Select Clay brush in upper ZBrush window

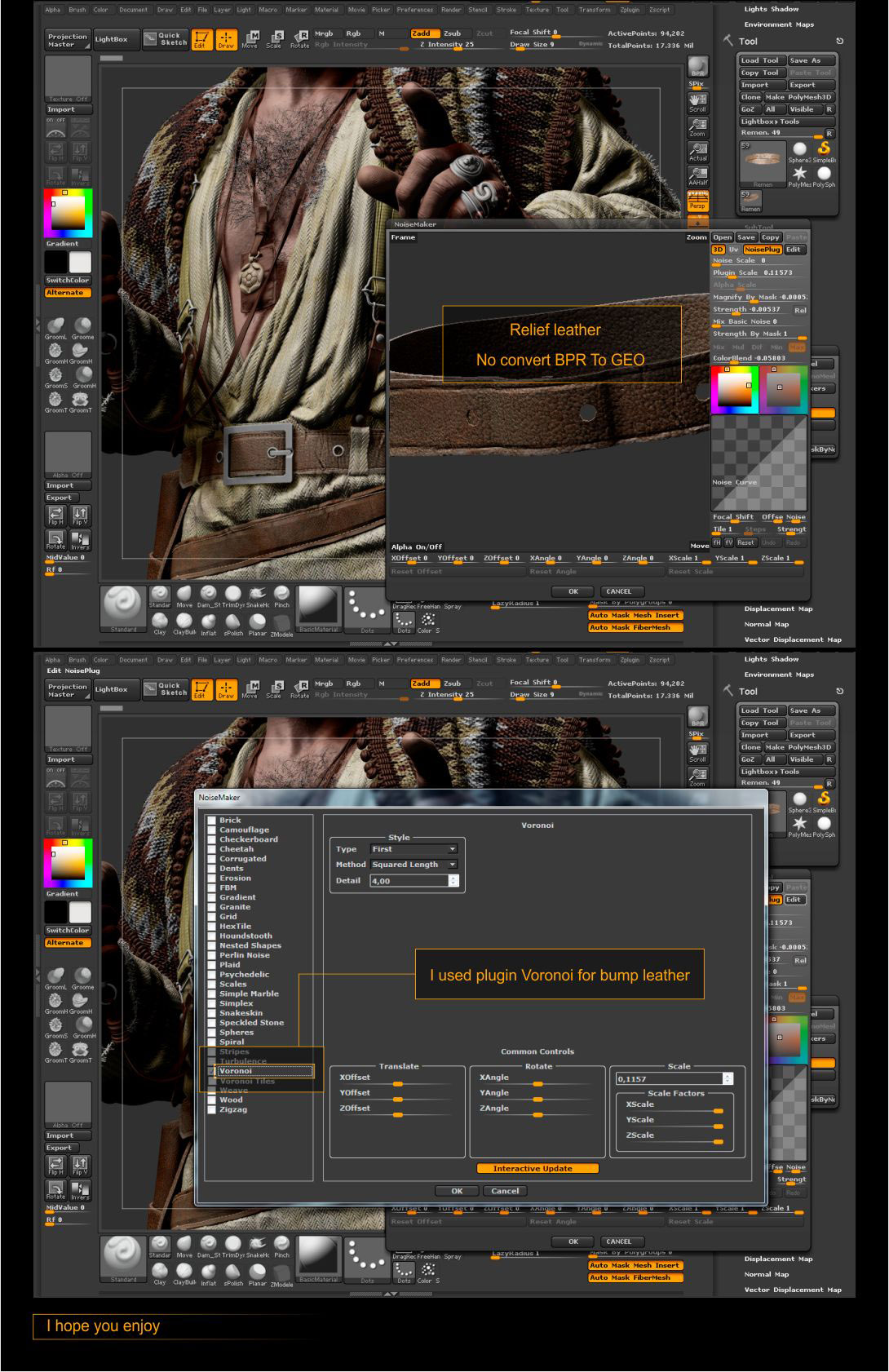(160, 623)
